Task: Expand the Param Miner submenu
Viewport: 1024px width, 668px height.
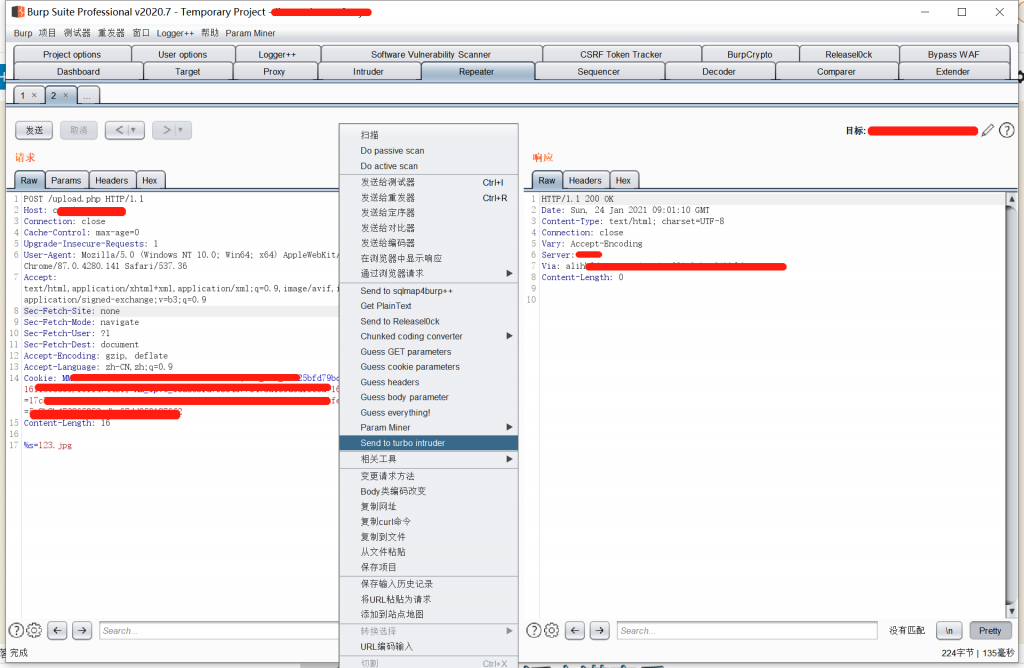Action: (509, 427)
